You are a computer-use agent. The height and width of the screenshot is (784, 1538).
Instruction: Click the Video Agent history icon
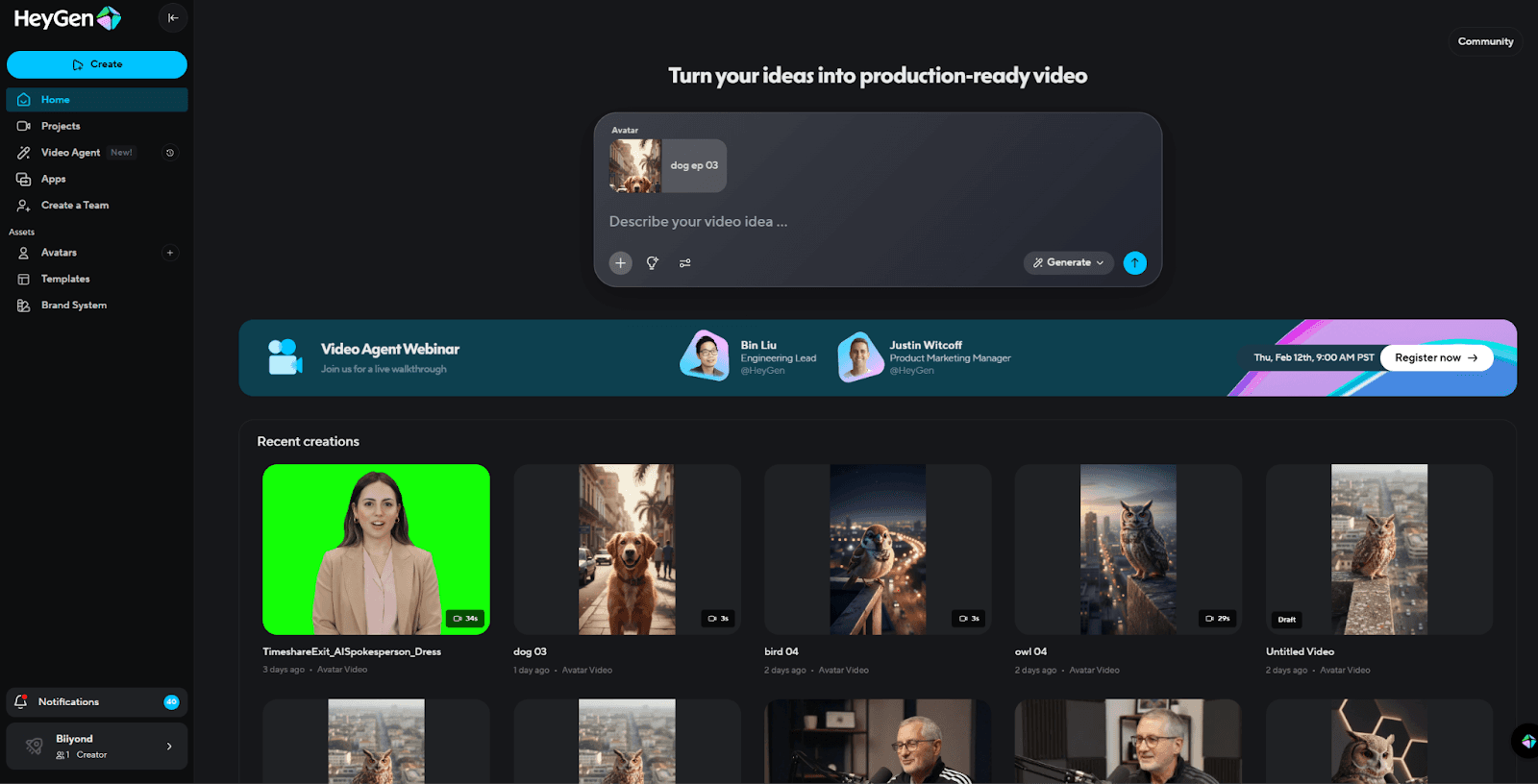pyautogui.click(x=170, y=153)
